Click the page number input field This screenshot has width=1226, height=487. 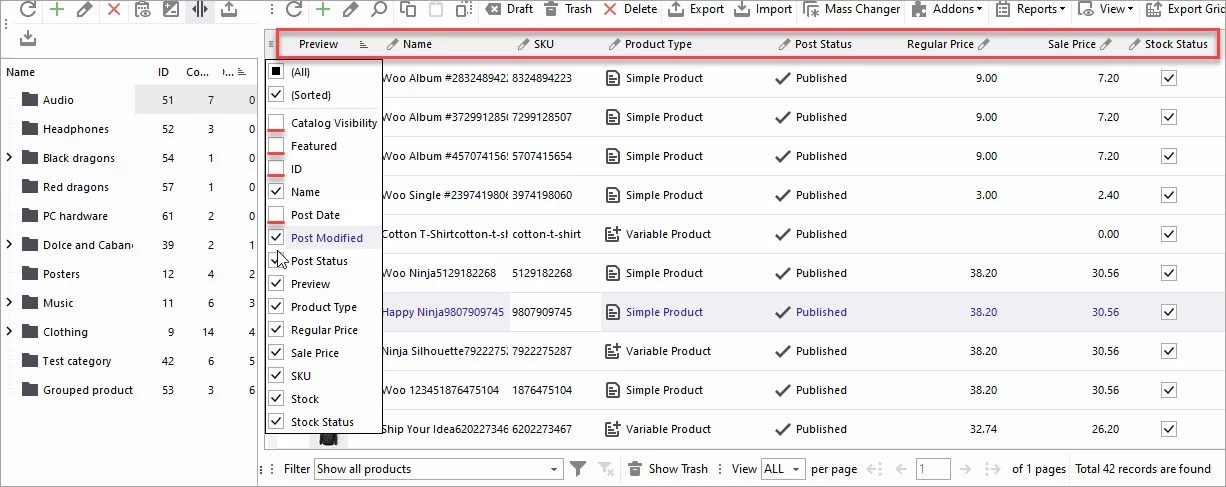tap(932, 468)
